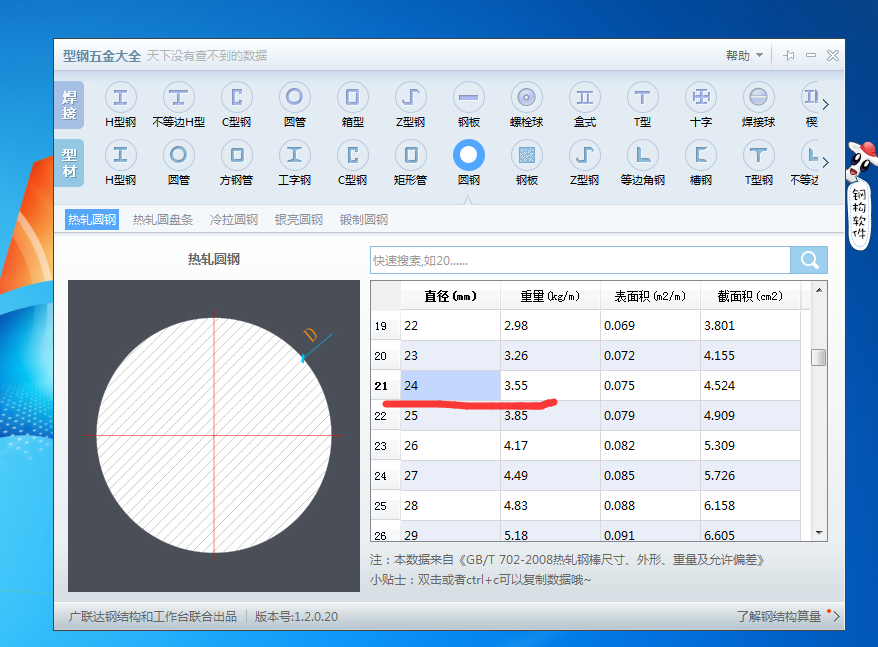Viewport: 878px width, 647px height.
Task: Select Z型钢 in the 型材 row
Action: (585, 162)
